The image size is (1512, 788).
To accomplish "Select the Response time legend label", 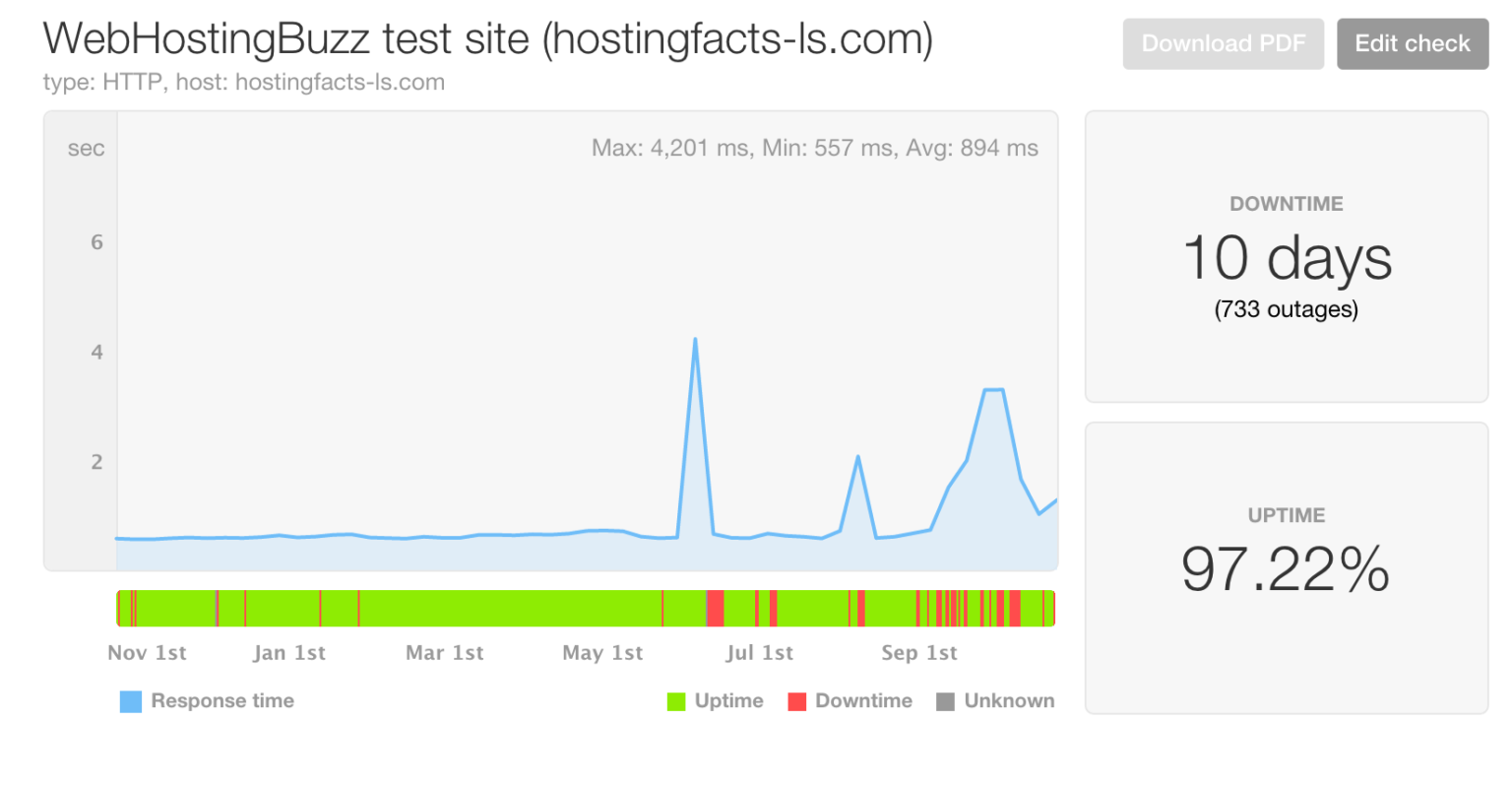I will pos(222,700).
